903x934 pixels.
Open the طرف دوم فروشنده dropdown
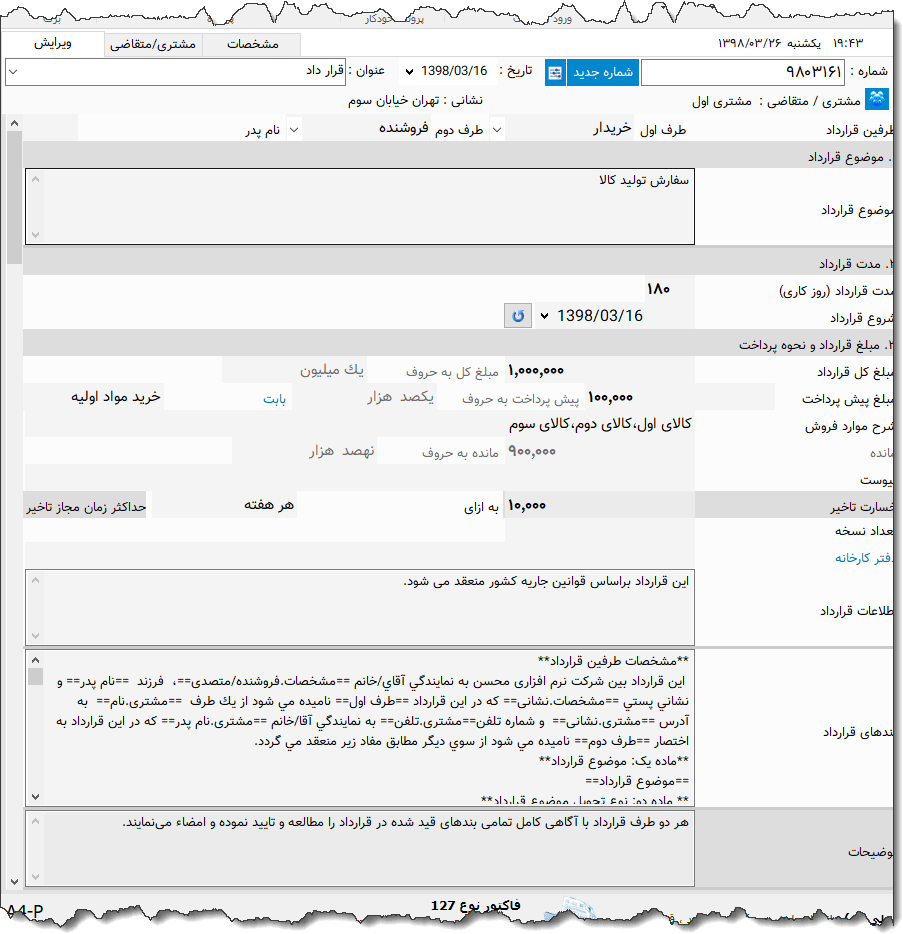(496, 128)
